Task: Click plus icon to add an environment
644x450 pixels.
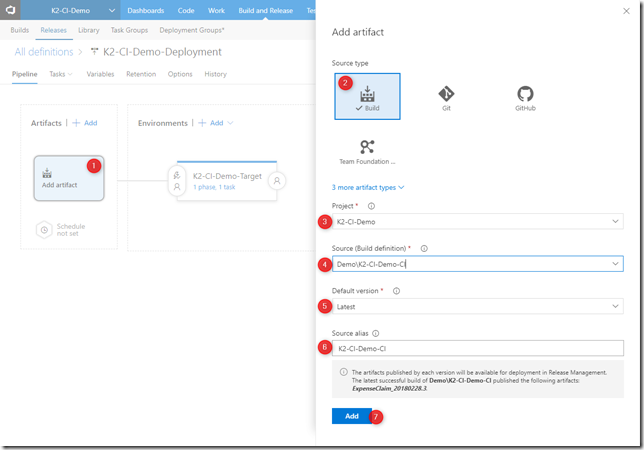Action: point(202,123)
